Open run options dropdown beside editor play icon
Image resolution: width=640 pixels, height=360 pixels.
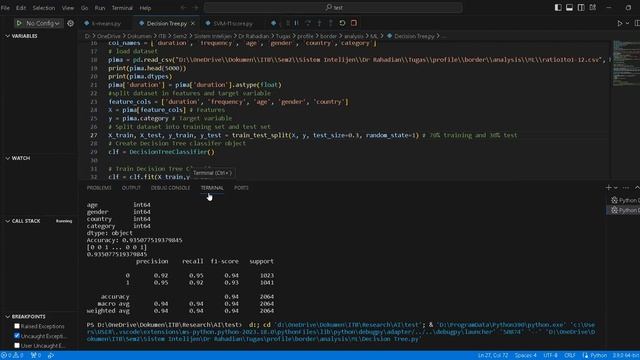click(x=628, y=24)
